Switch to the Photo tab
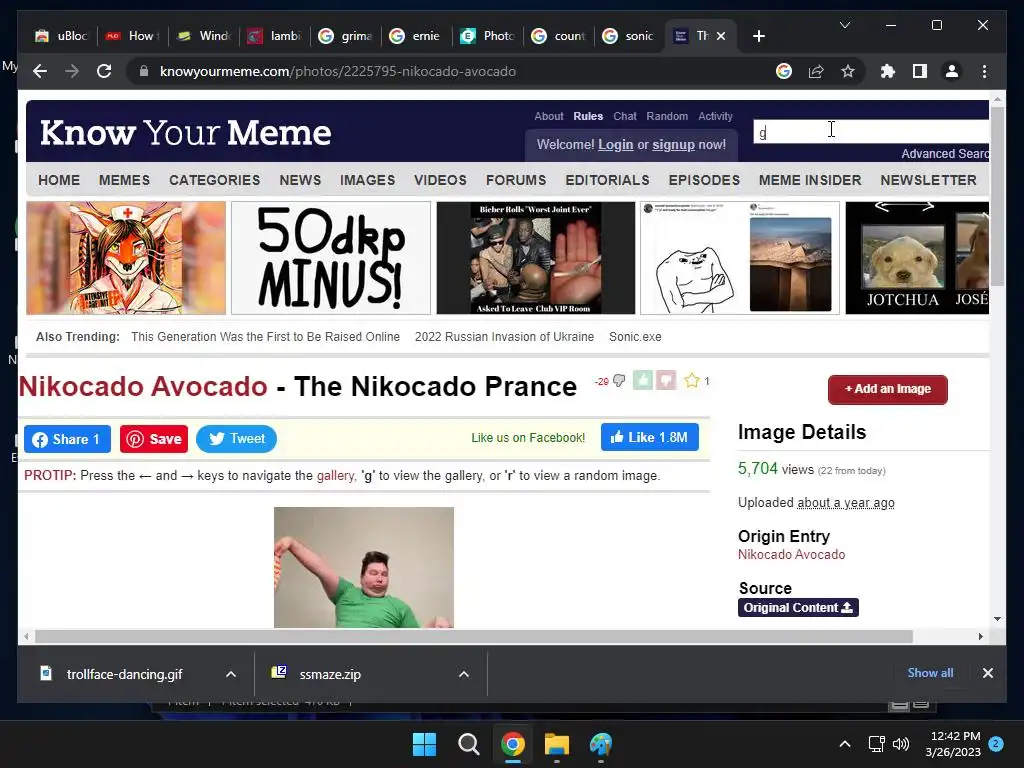The image size is (1024, 768). (488, 36)
